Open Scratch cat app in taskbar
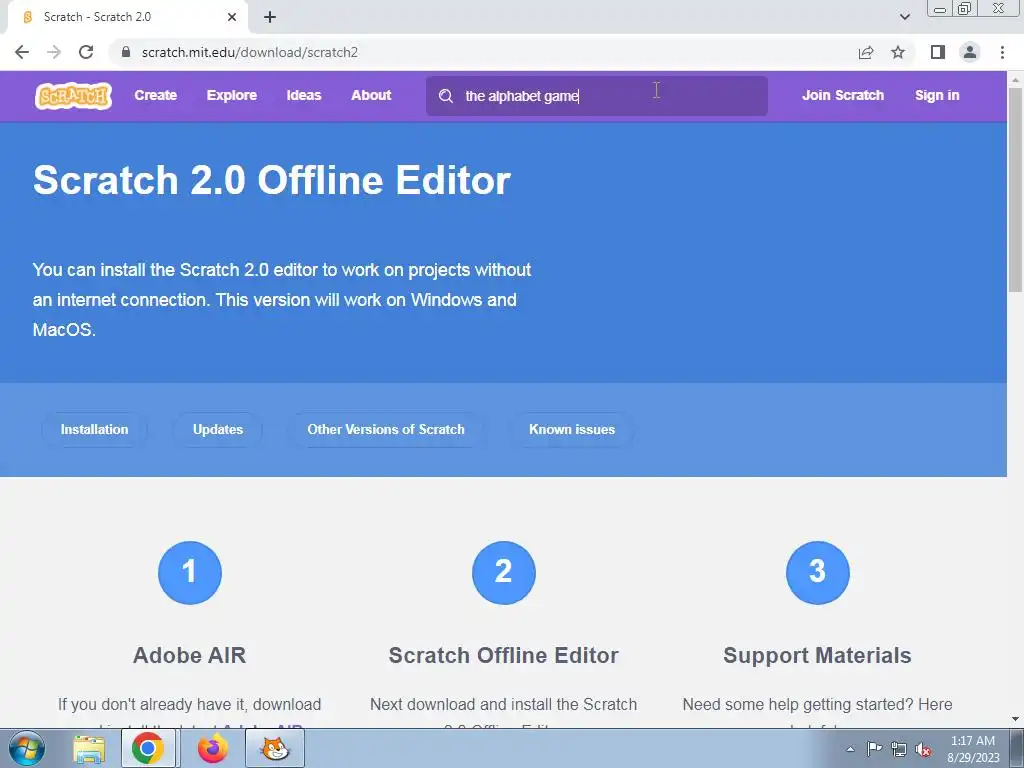Image resolution: width=1024 pixels, height=768 pixels. click(x=275, y=748)
